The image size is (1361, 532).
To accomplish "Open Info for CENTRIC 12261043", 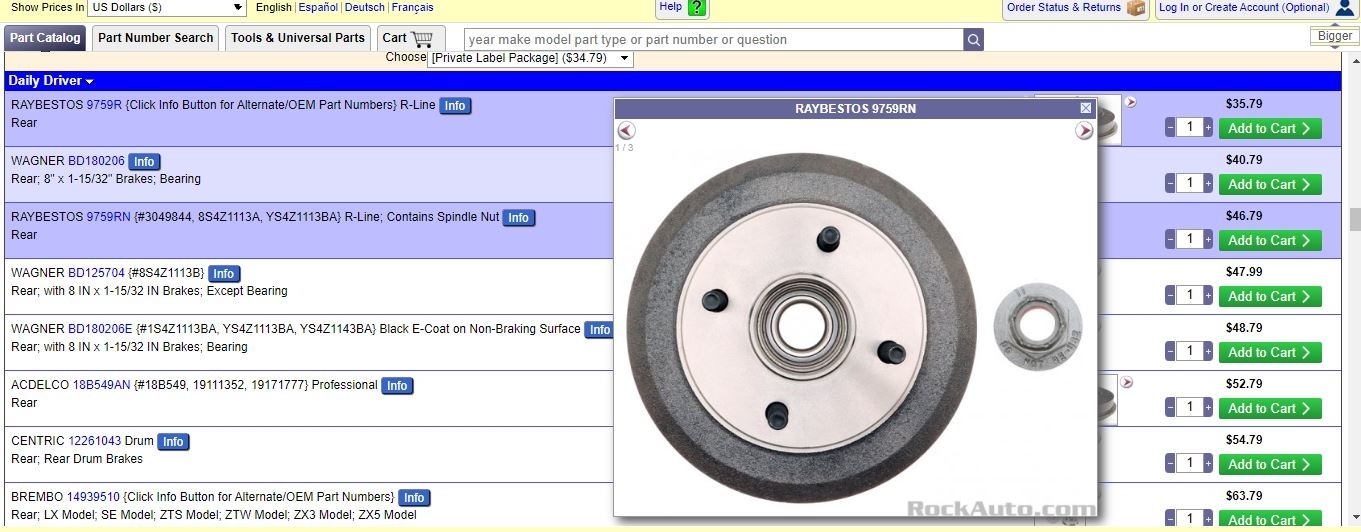I will (x=173, y=442).
